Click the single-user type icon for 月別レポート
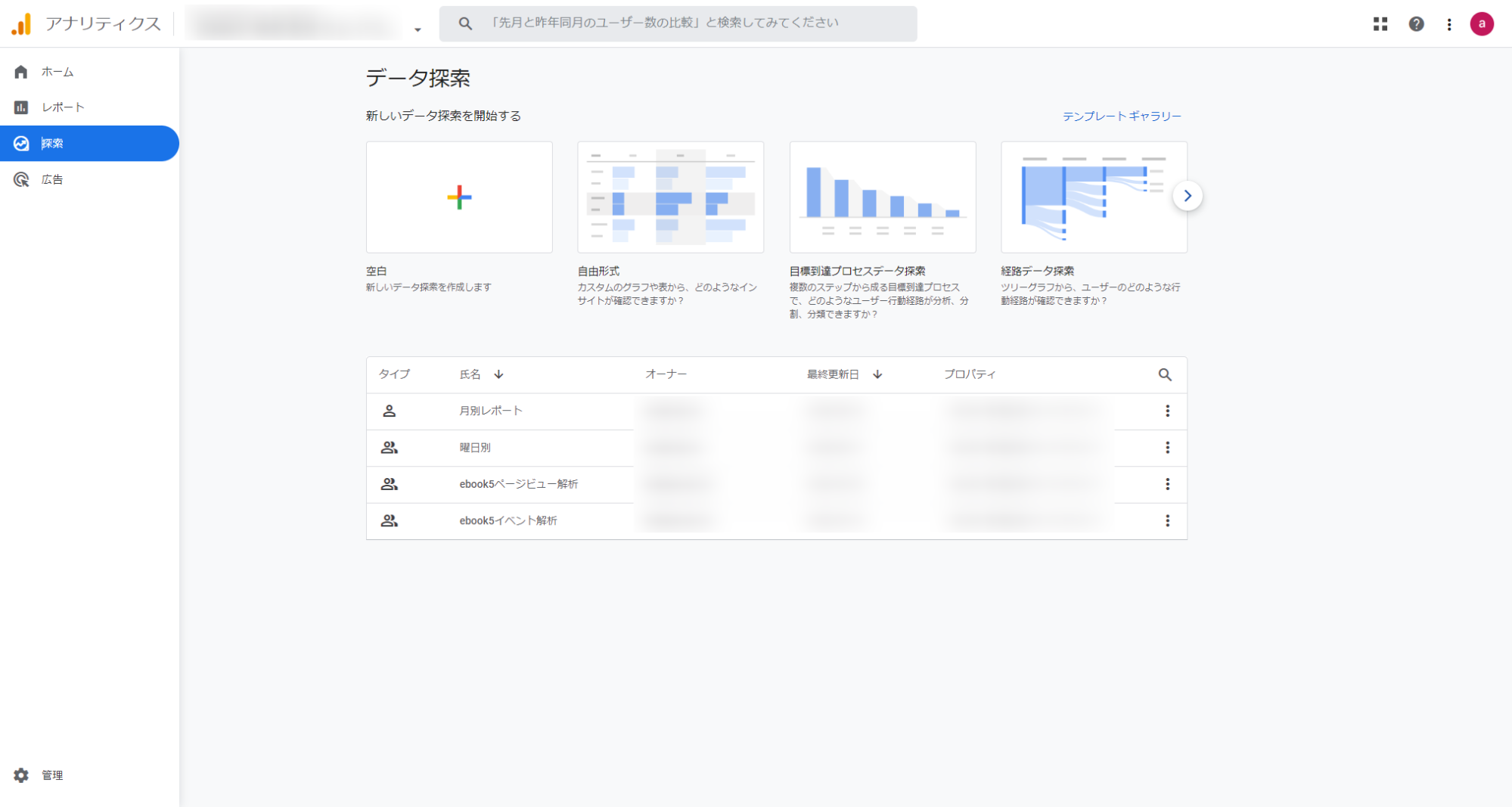This screenshot has height=807, width=1512. (389, 411)
